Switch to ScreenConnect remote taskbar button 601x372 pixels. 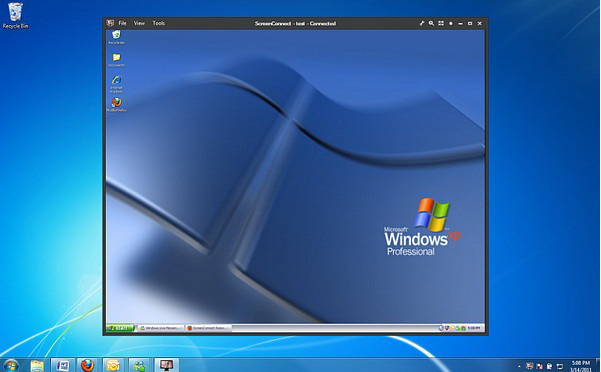tap(208, 328)
